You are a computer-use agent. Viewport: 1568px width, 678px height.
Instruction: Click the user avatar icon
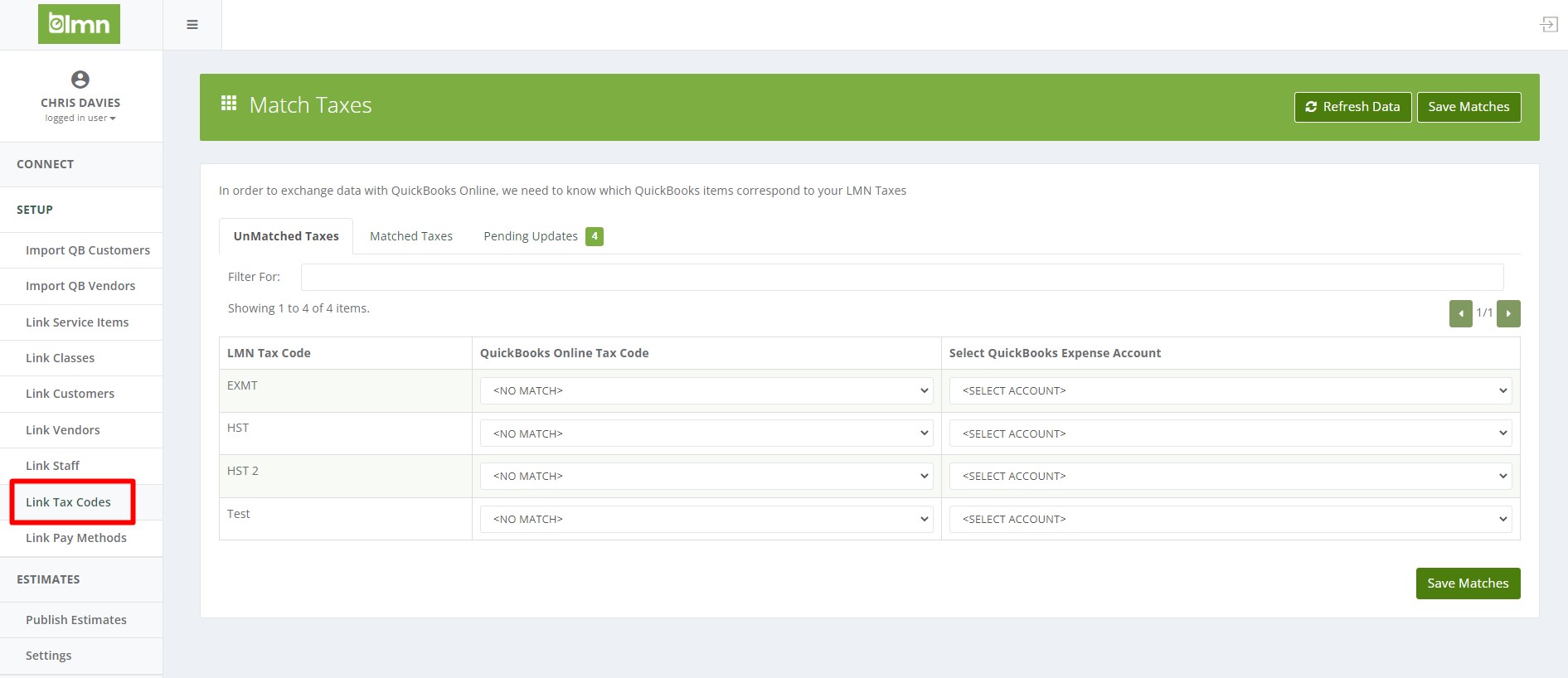click(80, 80)
